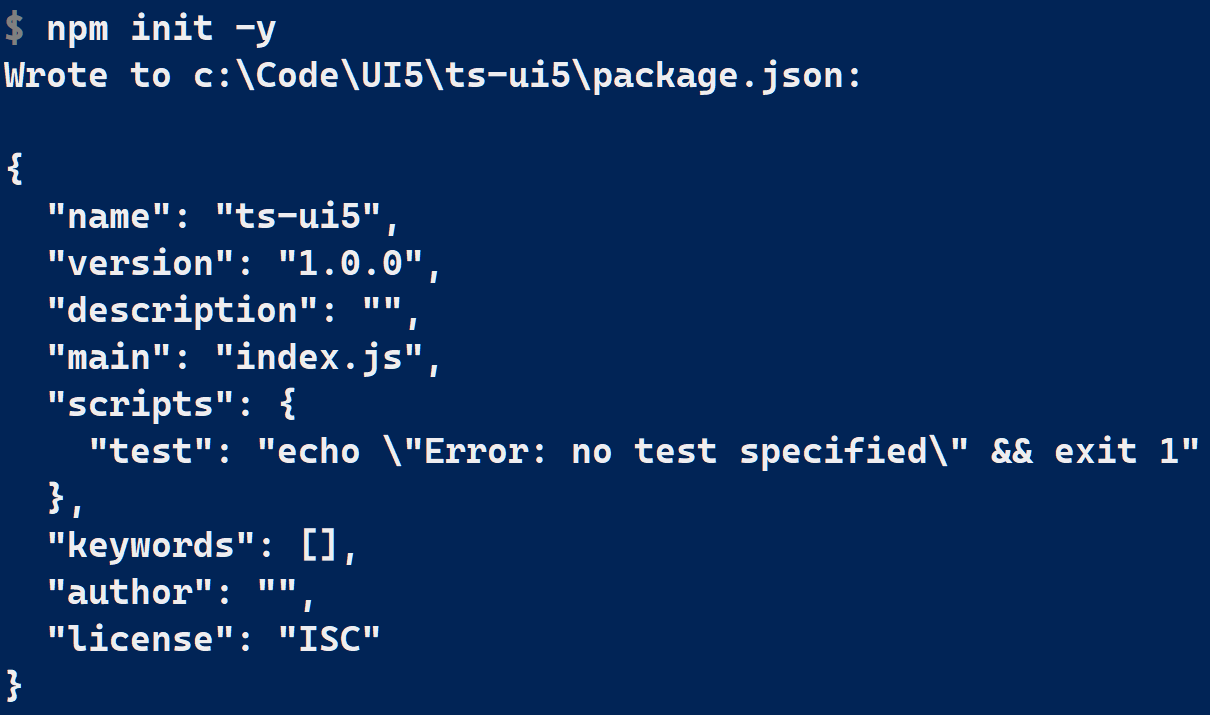Click the "ts-ui5" name value
1210x715 pixels.
coord(298,215)
